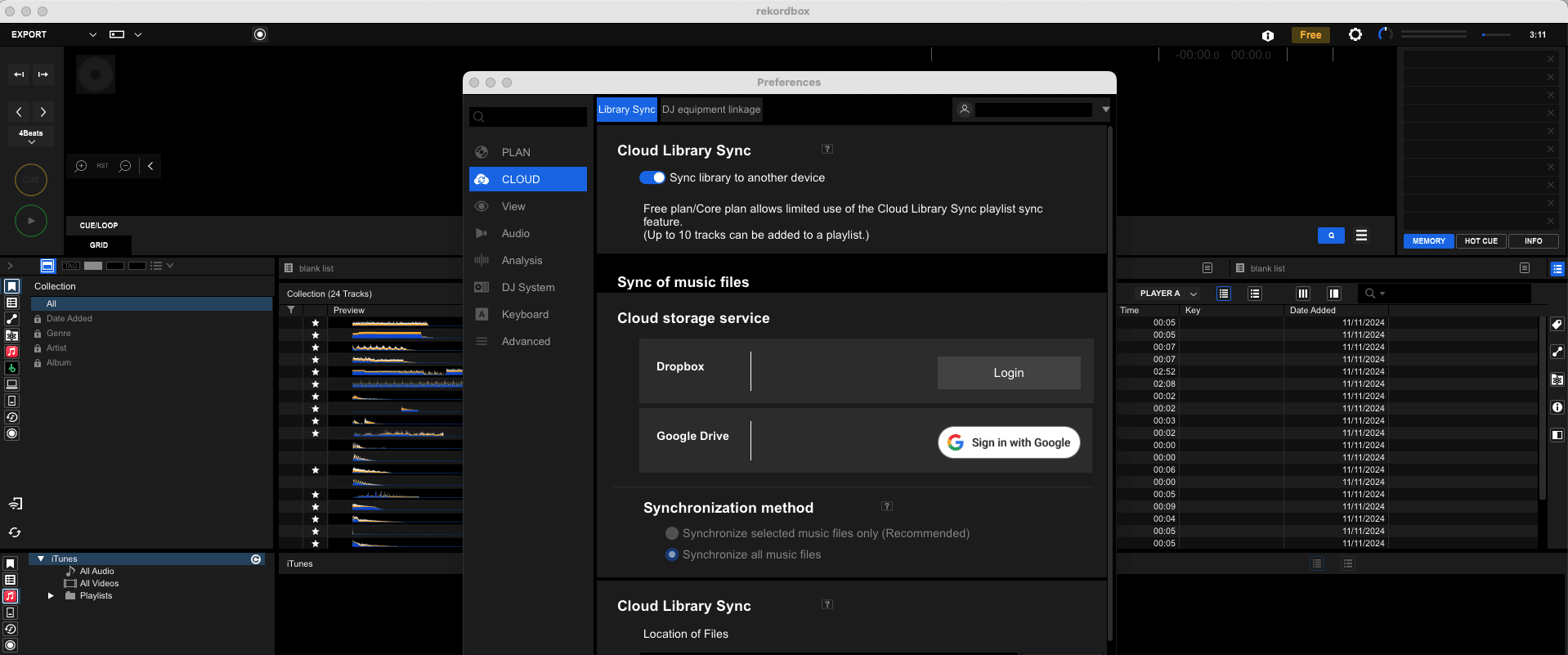The image size is (1568, 655).
Task: Click the record icon in top bar
Action: tap(260, 34)
